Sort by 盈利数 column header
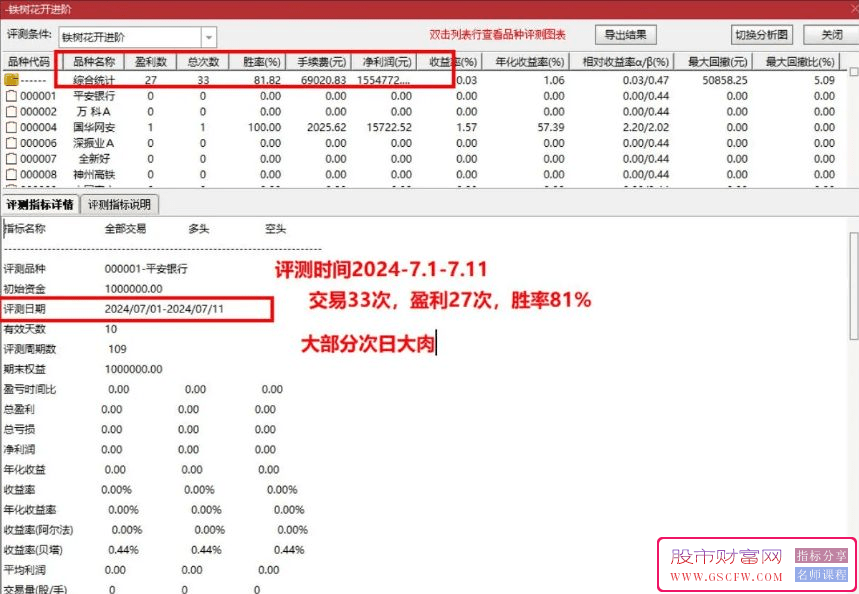Image resolution: width=859 pixels, height=594 pixels. click(151, 62)
